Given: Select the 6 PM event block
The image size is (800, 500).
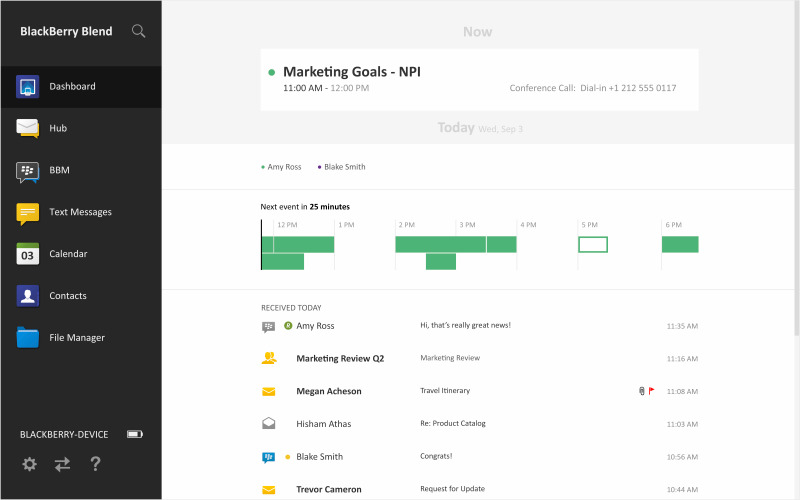Looking at the screenshot, I should (x=680, y=244).
